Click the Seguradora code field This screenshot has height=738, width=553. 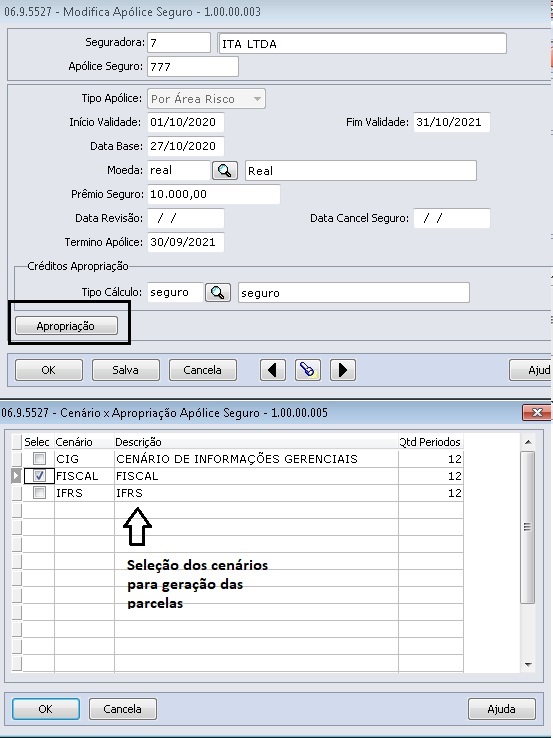(x=179, y=43)
